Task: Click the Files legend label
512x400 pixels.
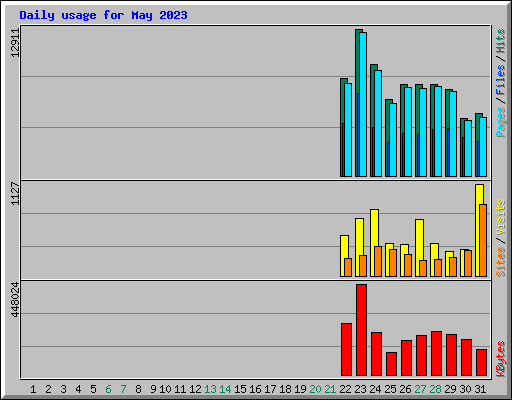Action: [501, 80]
